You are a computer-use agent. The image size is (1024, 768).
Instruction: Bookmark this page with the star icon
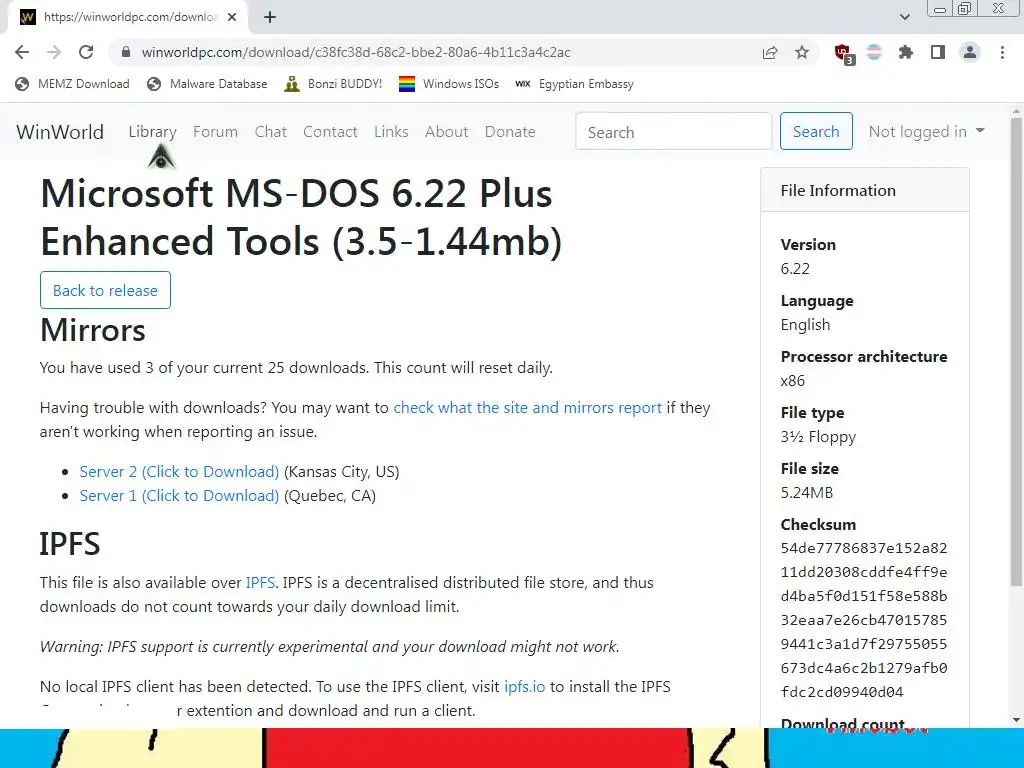pos(802,52)
